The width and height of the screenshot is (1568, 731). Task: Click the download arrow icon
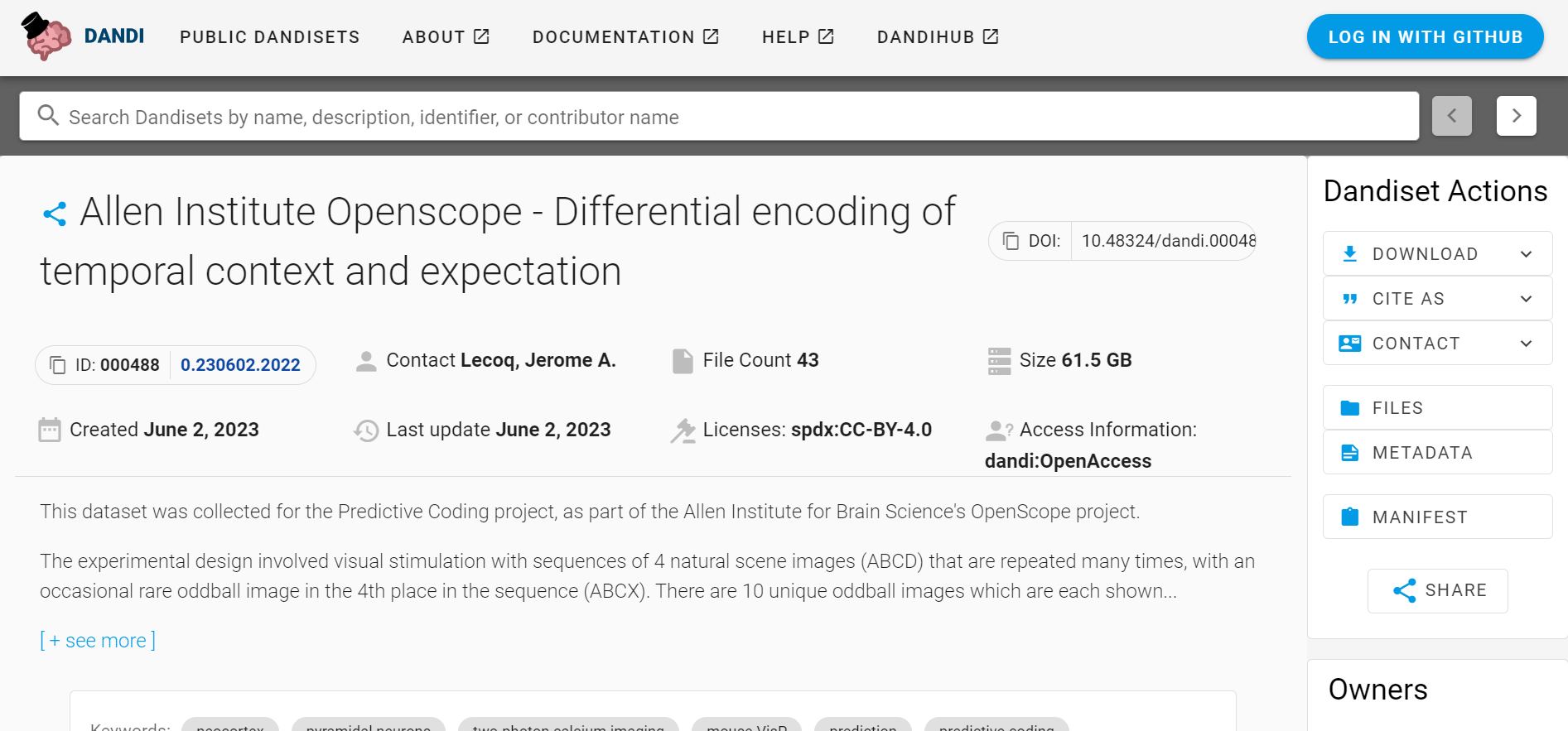tap(1350, 253)
